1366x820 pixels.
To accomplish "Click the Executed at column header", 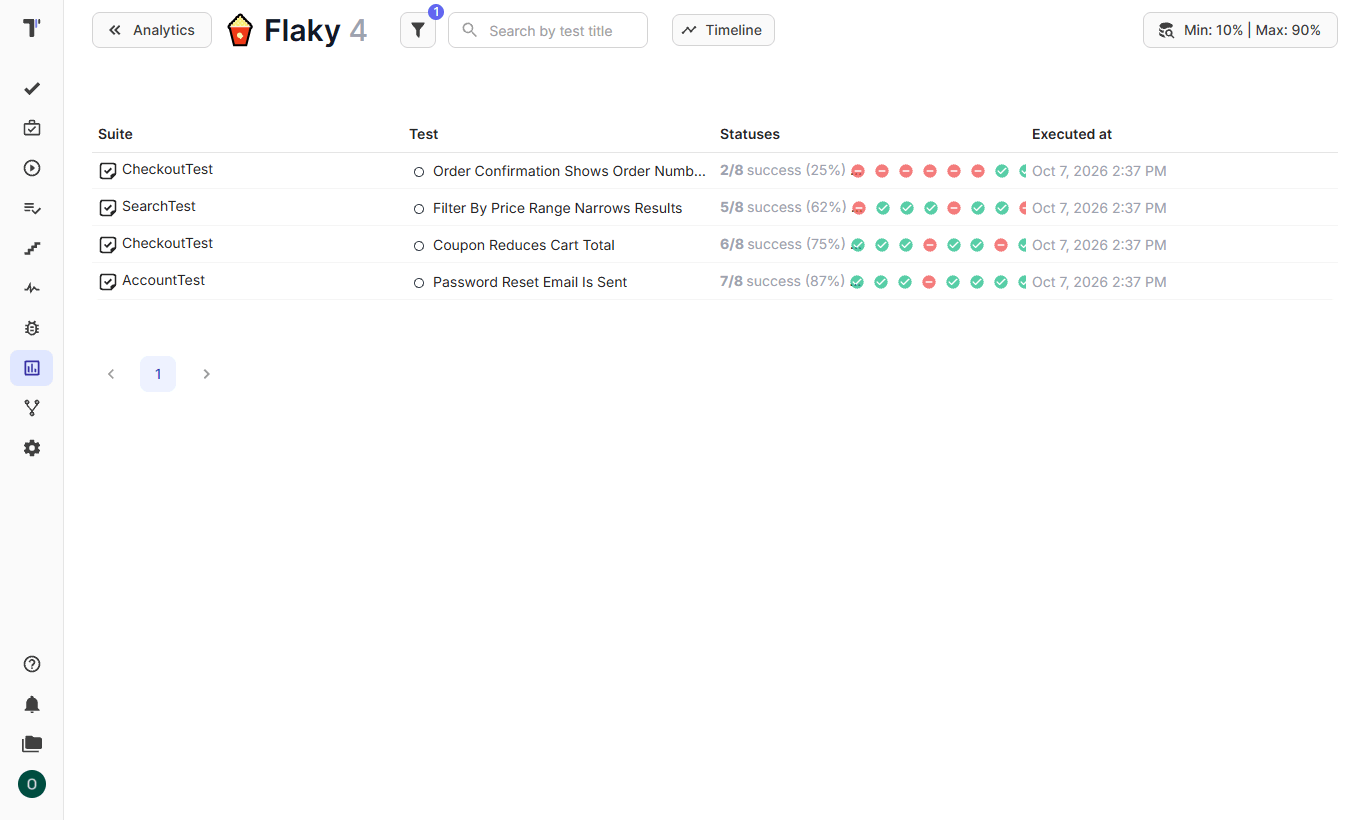I will point(1072,134).
